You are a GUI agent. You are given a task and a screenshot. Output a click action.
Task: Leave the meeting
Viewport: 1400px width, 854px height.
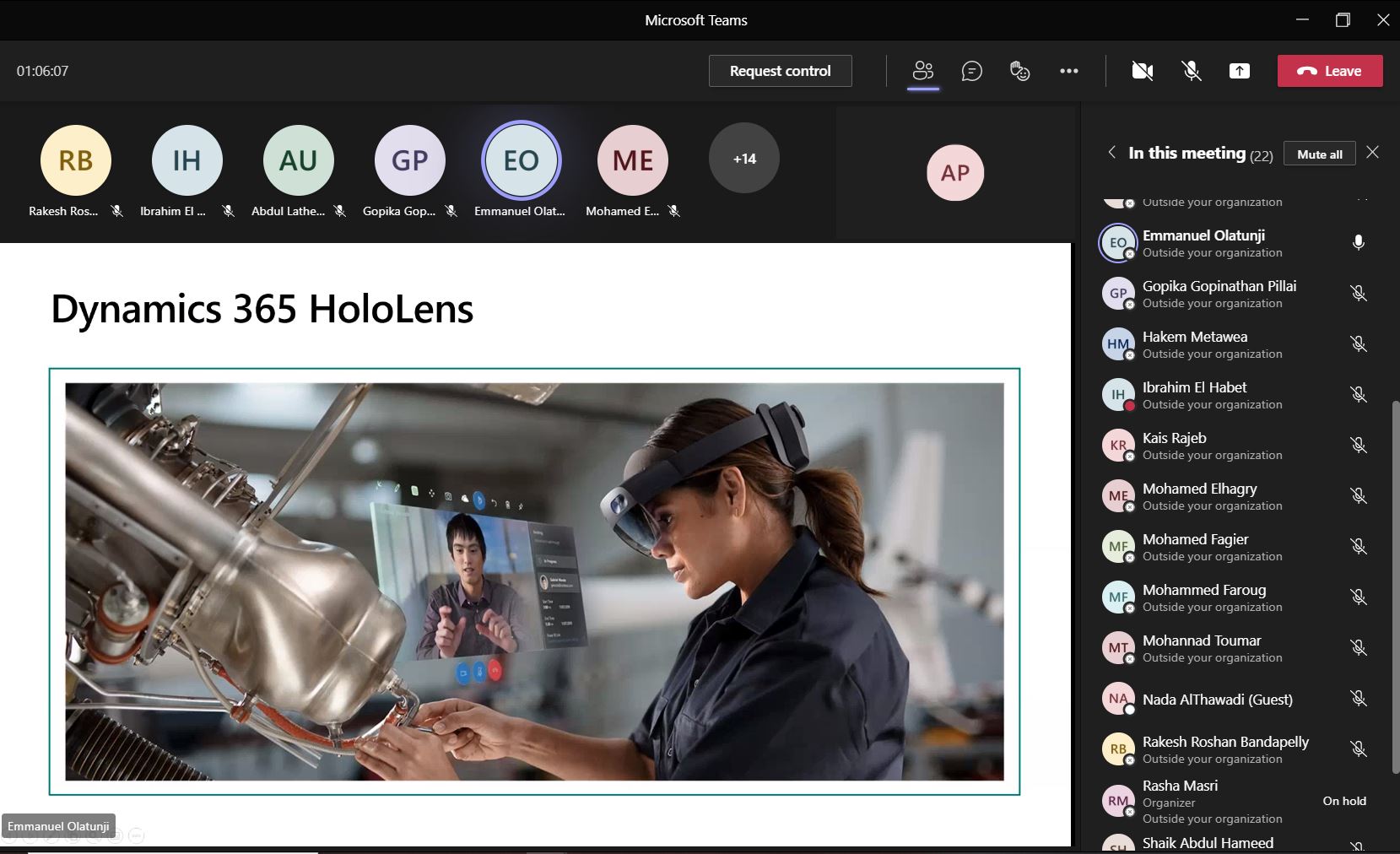(1330, 71)
